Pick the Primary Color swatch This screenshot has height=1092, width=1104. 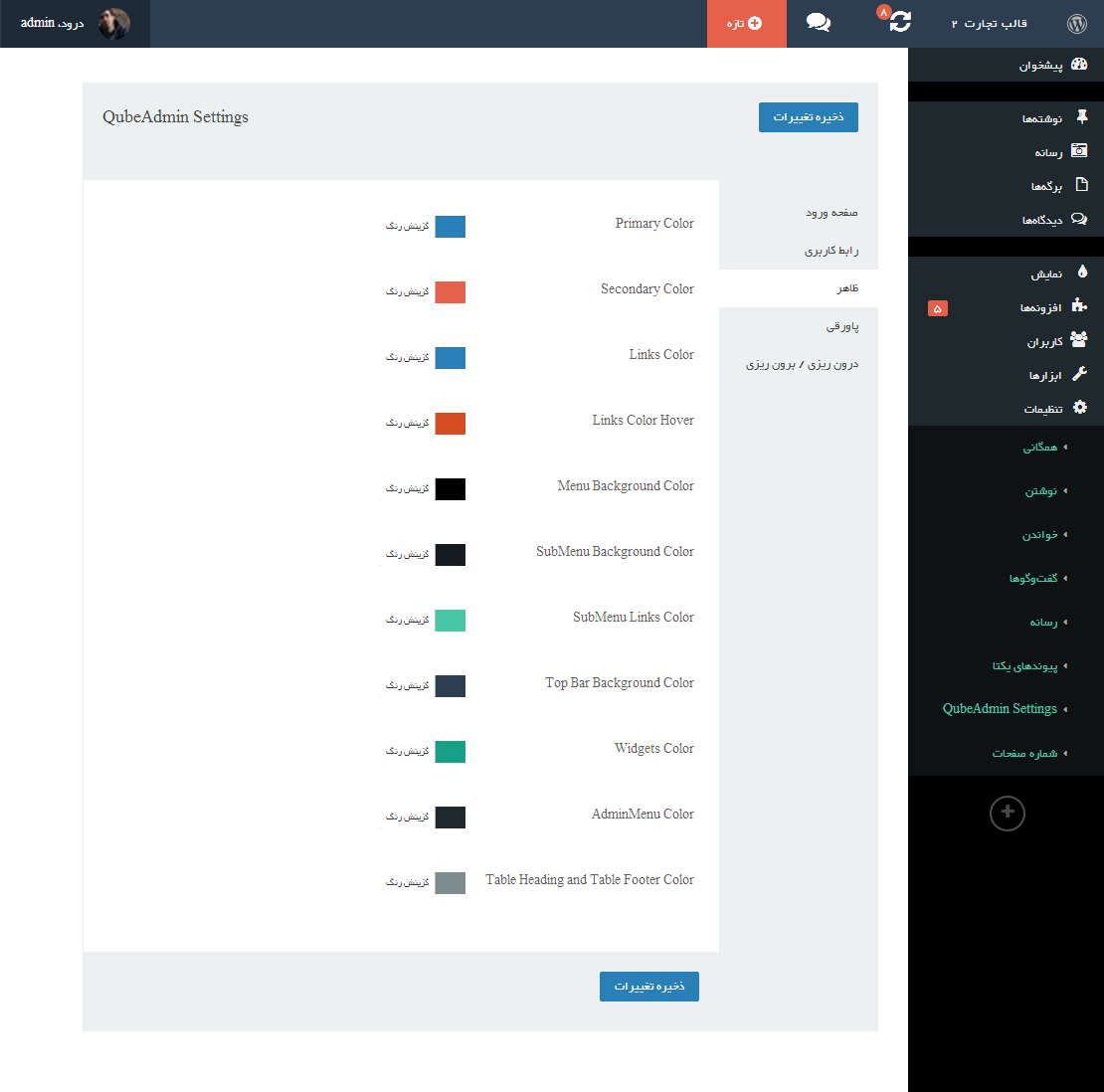[x=450, y=227]
